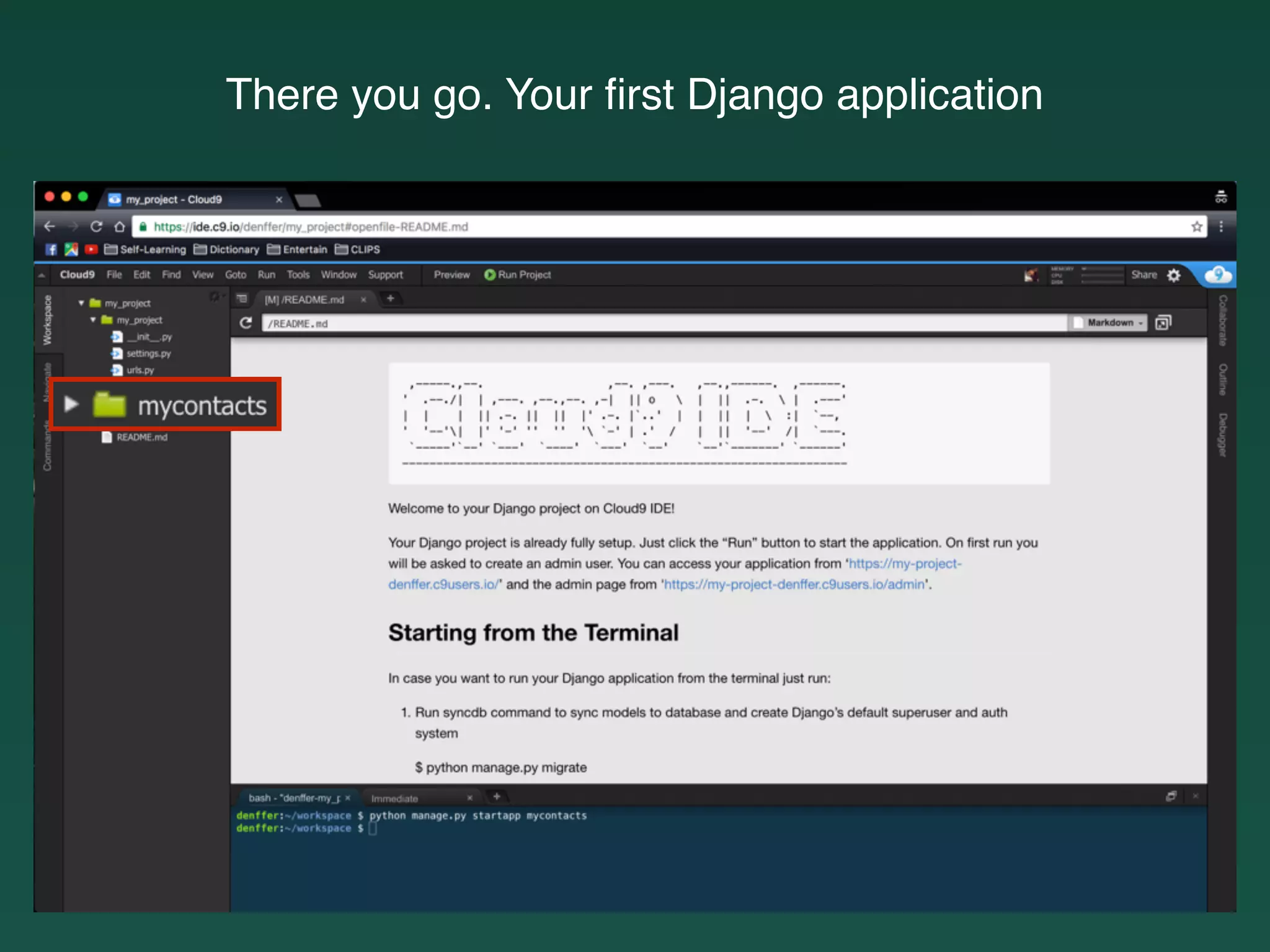Click the Share button
1270x952 pixels.
click(x=1143, y=275)
